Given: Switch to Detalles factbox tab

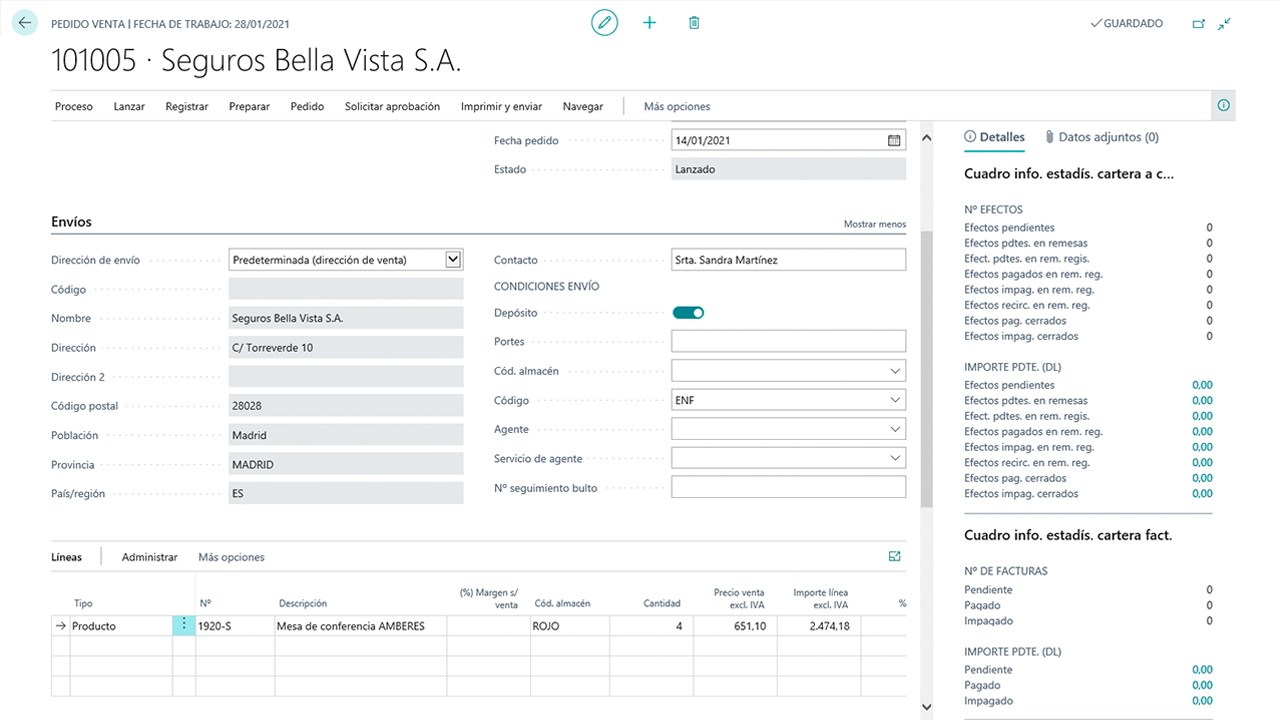Looking at the screenshot, I should pyautogui.click(x=994, y=137).
